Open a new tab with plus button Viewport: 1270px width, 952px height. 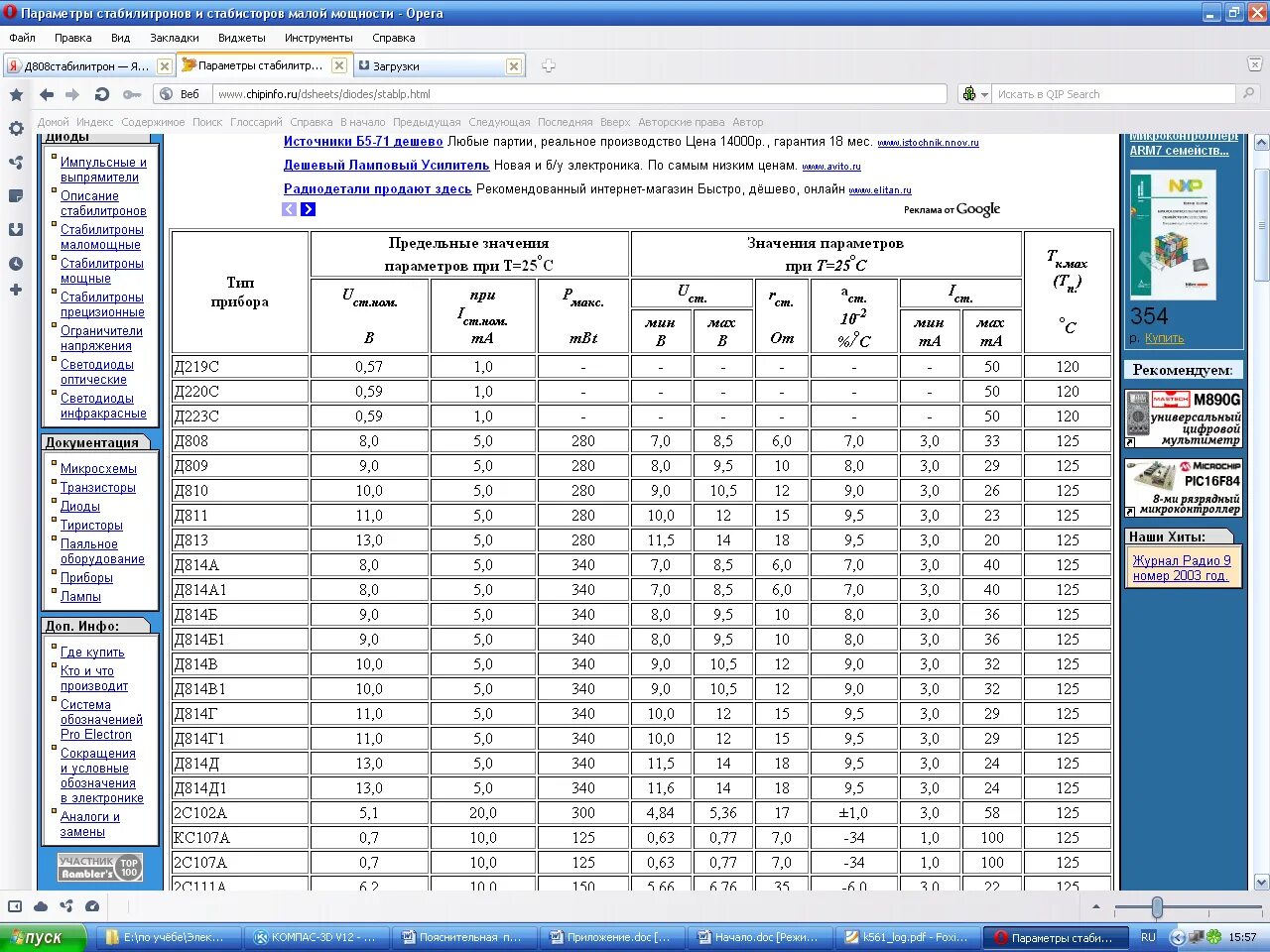click(548, 65)
